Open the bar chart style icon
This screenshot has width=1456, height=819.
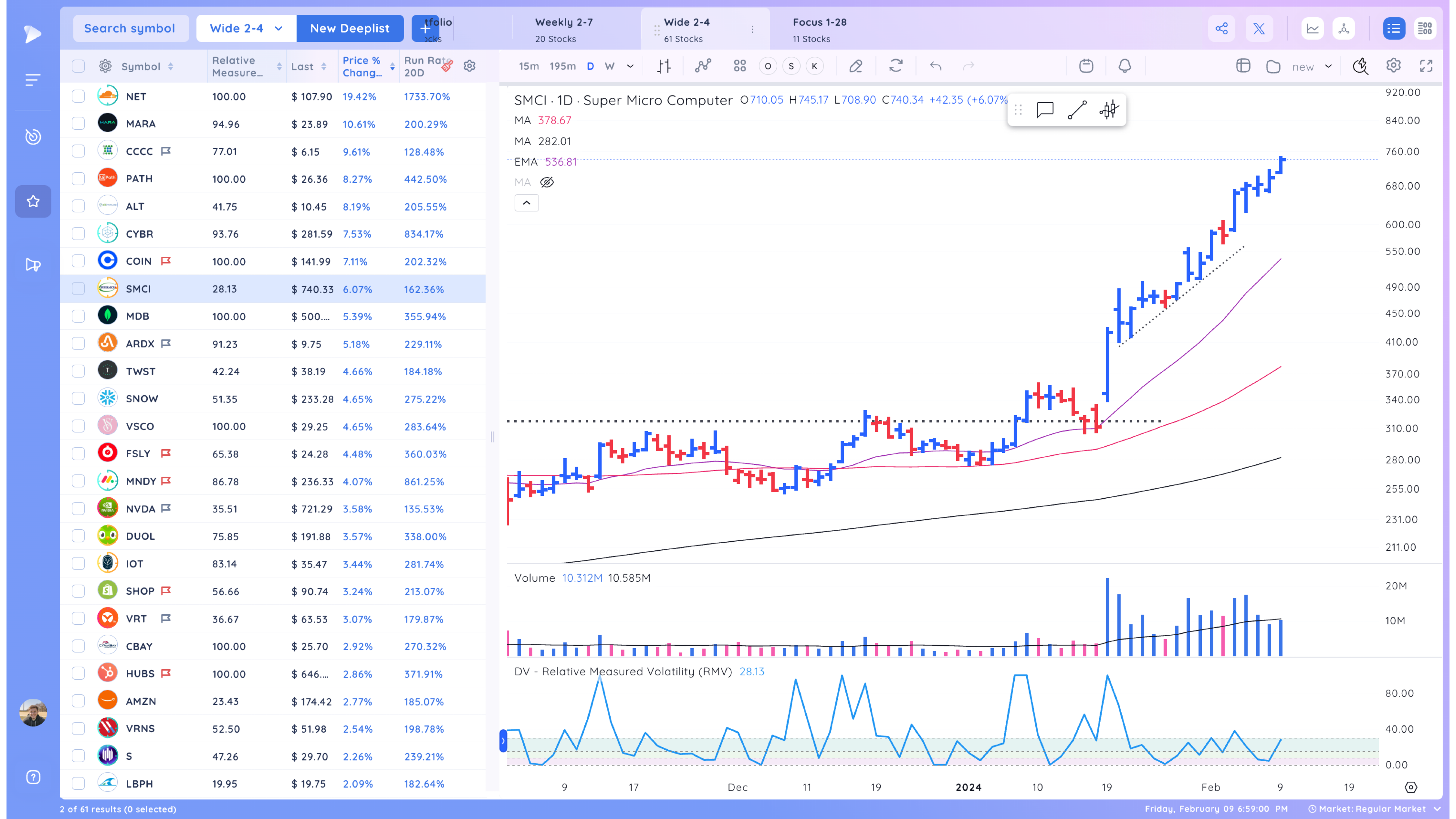click(664, 66)
